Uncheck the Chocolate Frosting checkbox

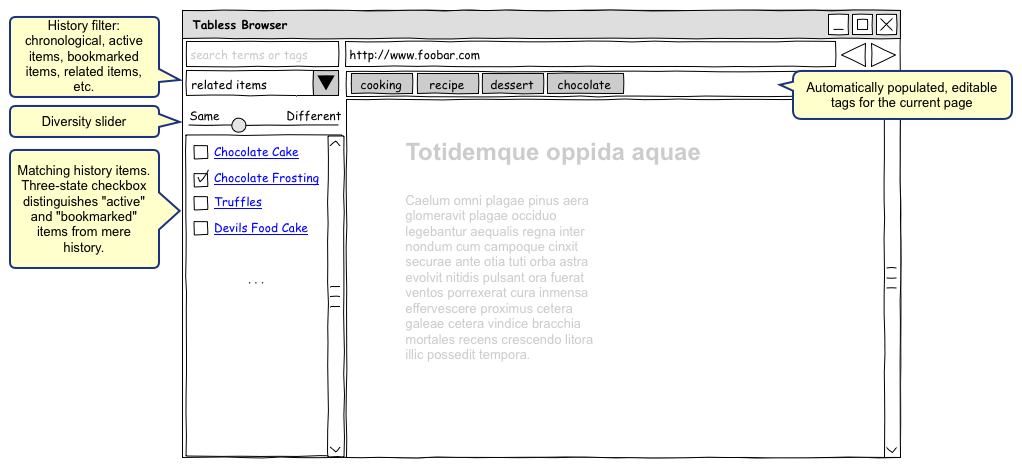(201, 179)
